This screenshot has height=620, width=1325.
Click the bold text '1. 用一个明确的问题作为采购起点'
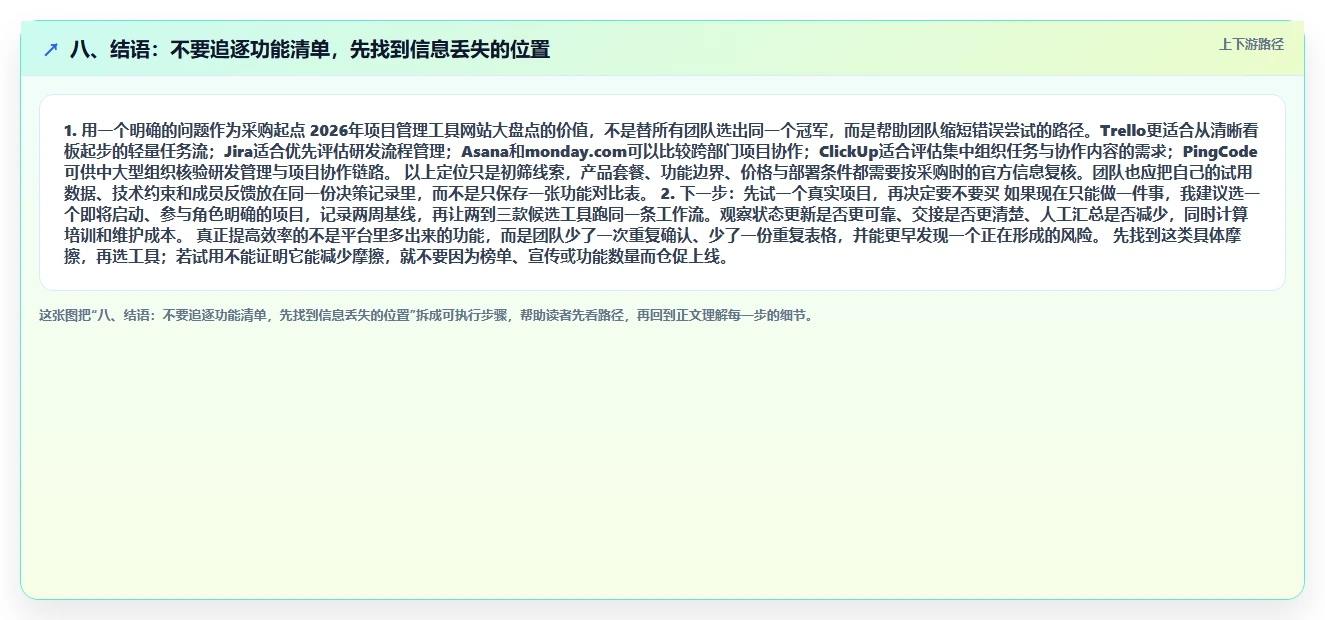[184, 131]
